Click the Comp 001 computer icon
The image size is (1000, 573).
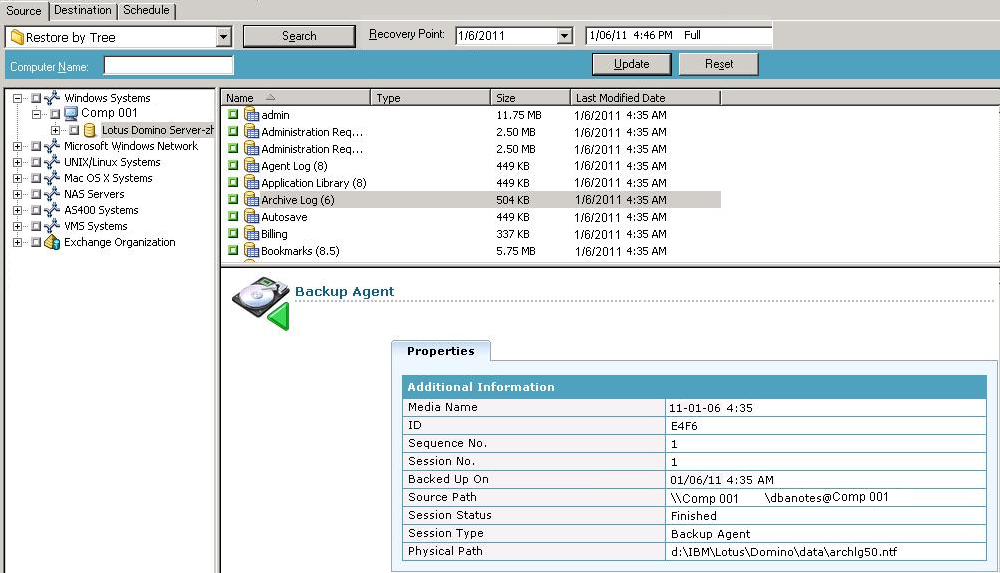pyautogui.click(x=71, y=114)
